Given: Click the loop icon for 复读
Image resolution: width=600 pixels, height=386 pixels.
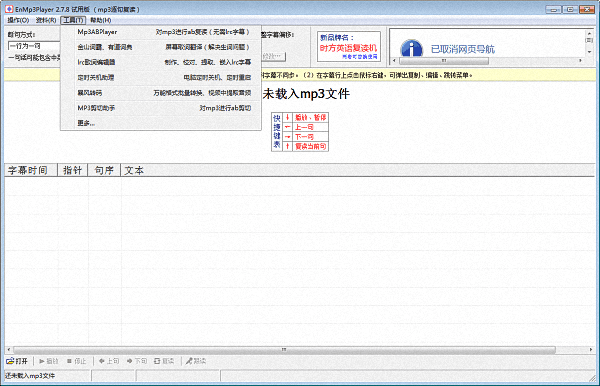Looking at the screenshot, I should coord(157,361).
